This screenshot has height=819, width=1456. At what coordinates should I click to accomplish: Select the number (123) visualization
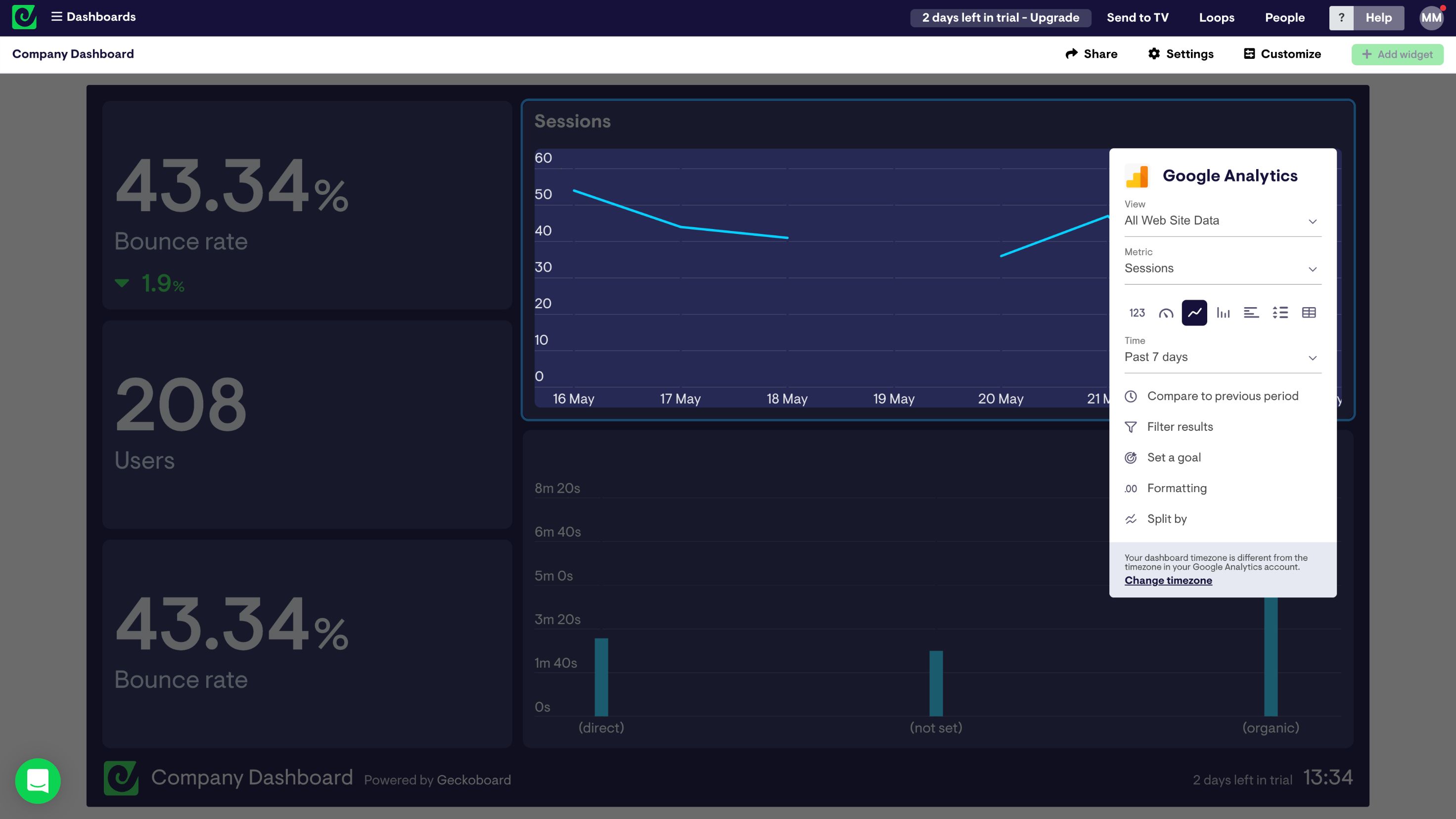pos(1137,313)
